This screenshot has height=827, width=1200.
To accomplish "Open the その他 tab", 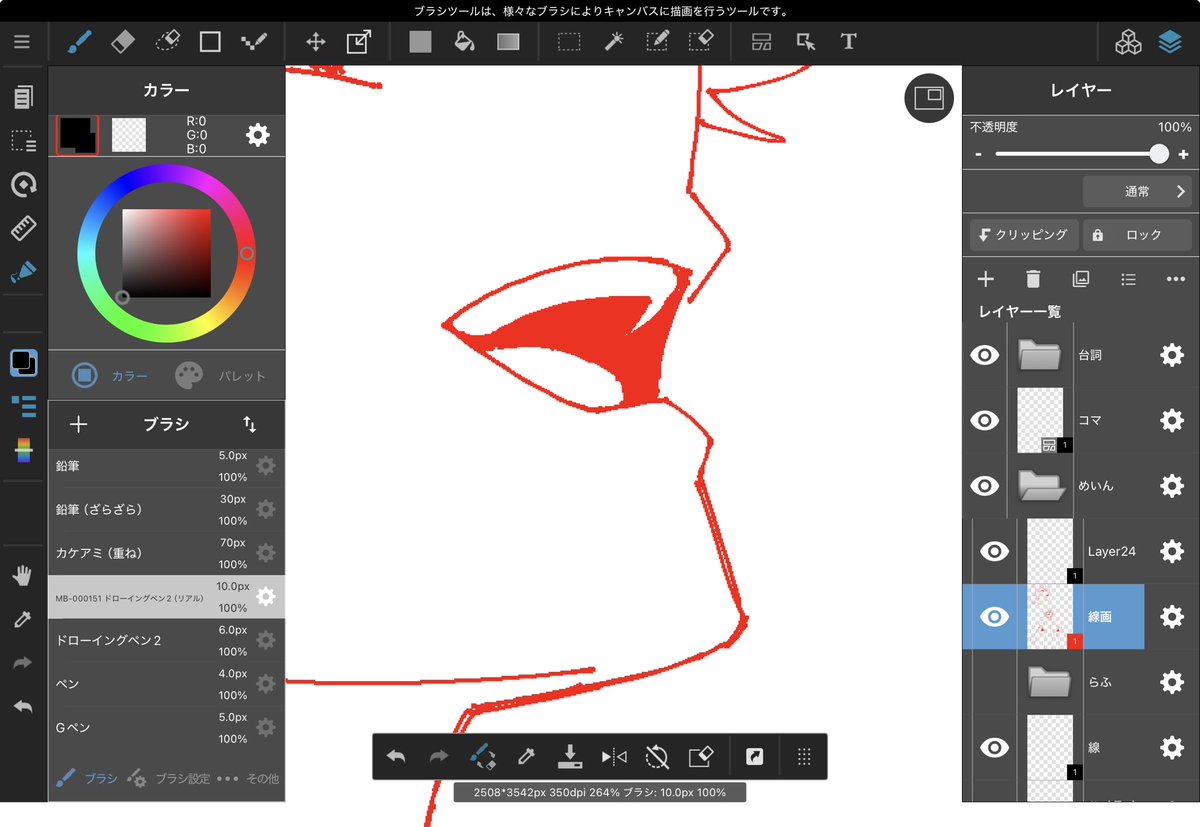I will click(x=248, y=778).
